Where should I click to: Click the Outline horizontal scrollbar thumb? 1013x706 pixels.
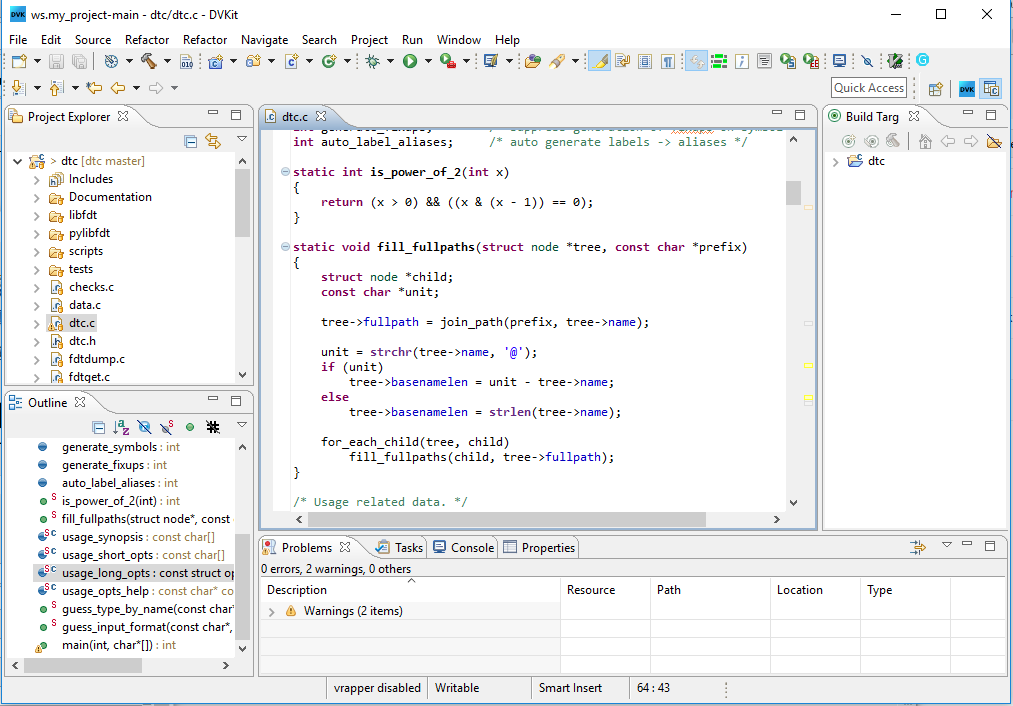tap(83, 665)
